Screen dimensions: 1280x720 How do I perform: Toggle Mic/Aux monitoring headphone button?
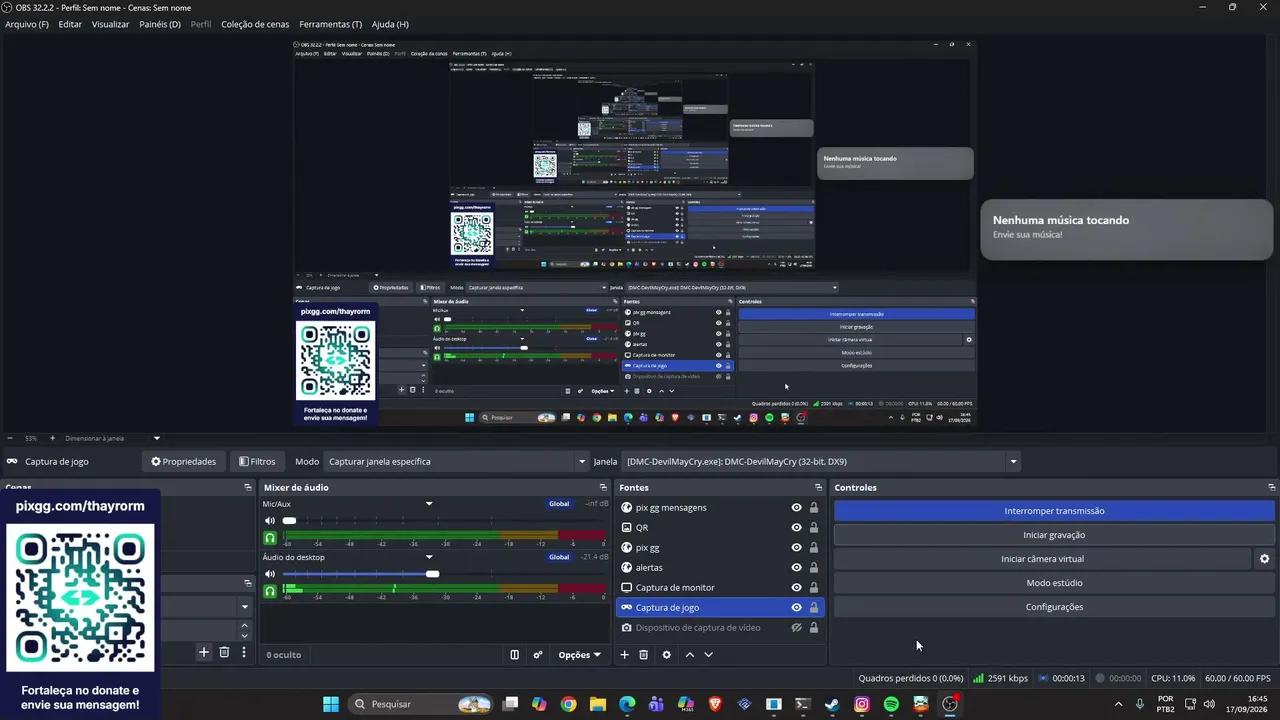pyautogui.click(x=269, y=538)
